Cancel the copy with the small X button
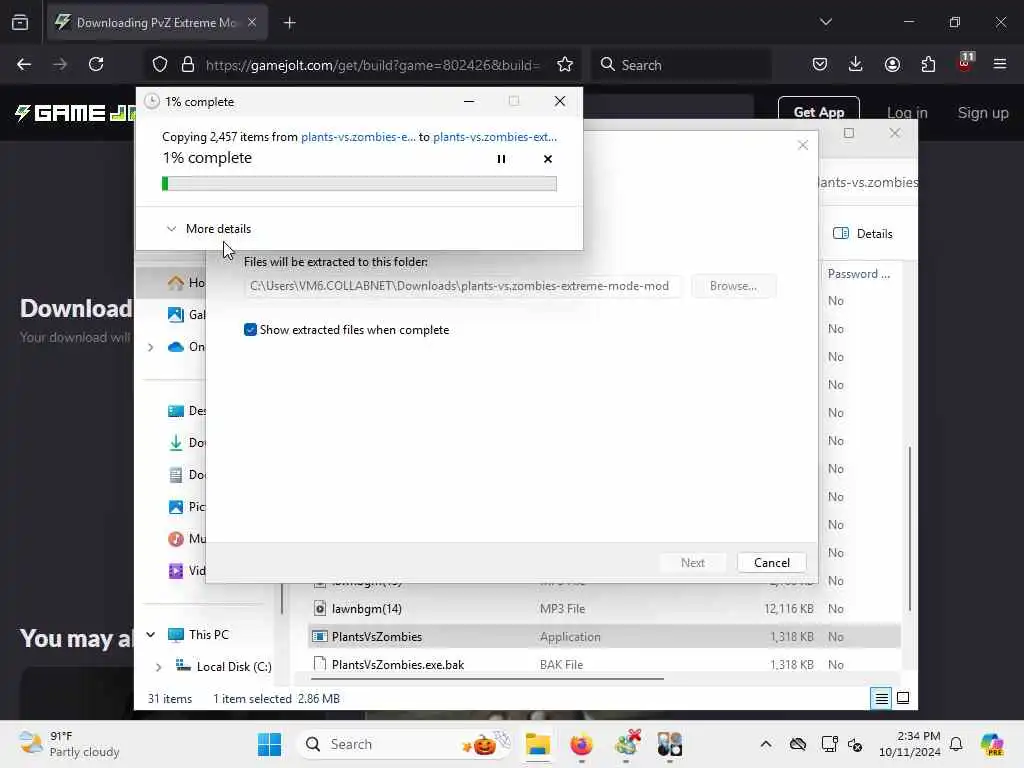The width and height of the screenshot is (1024, 768). [548, 159]
